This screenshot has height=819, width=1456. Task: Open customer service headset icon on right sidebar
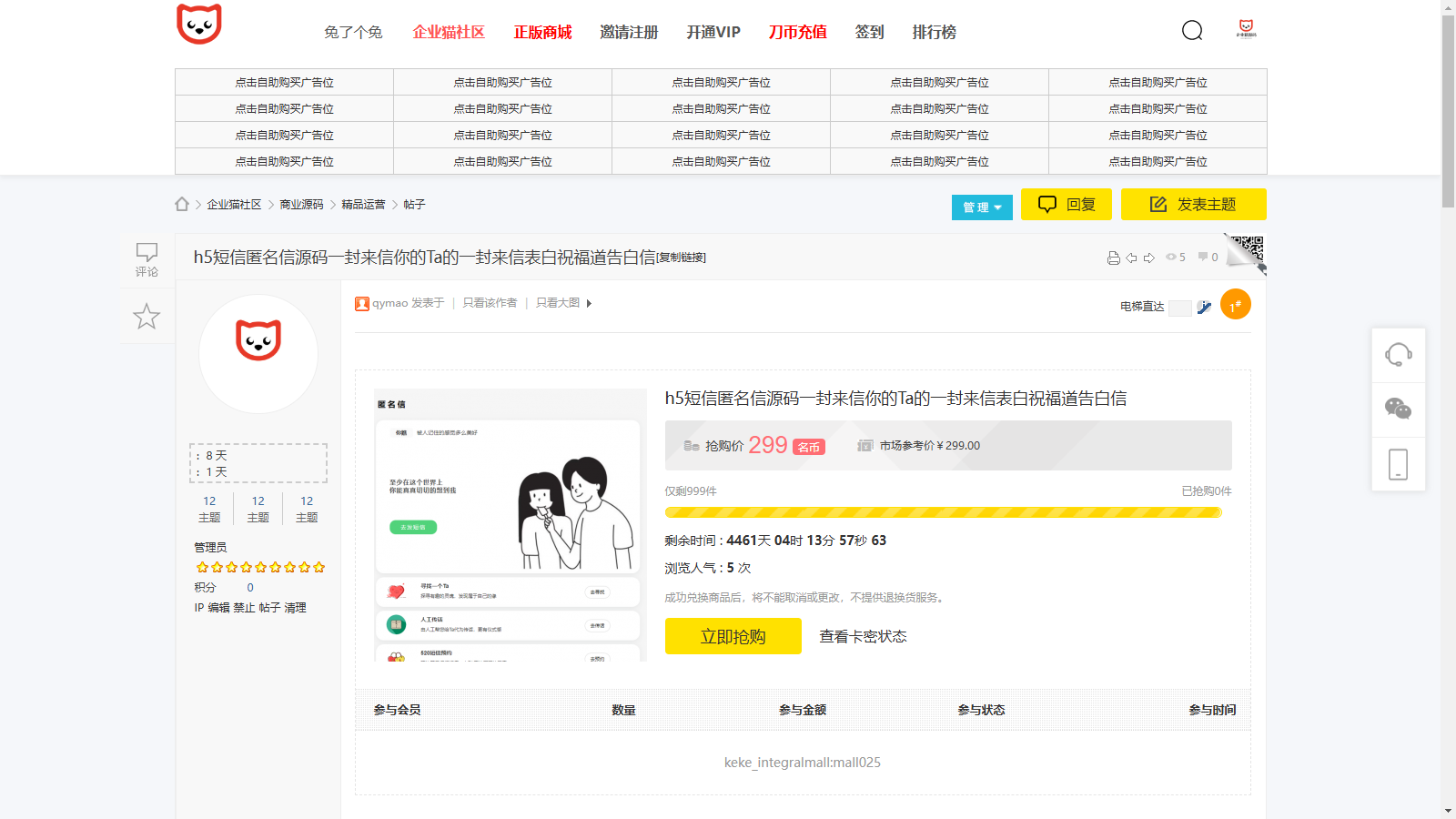pos(1399,355)
